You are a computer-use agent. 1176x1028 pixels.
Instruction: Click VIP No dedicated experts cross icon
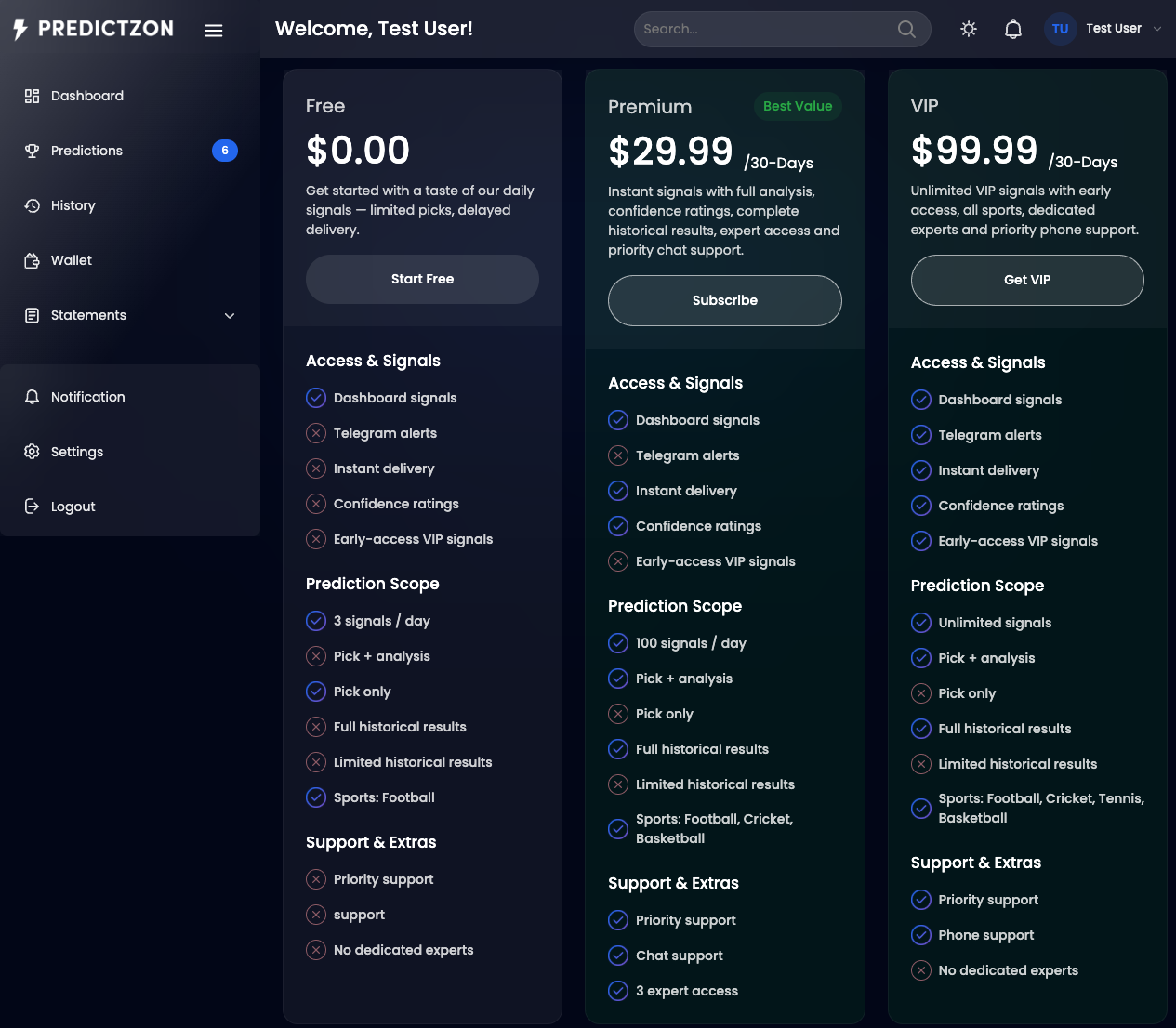(921, 970)
